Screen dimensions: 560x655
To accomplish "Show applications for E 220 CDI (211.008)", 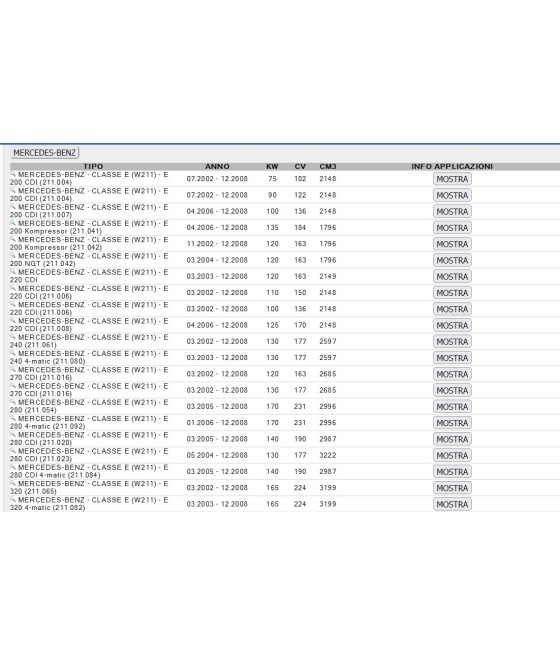I will 452,325.
